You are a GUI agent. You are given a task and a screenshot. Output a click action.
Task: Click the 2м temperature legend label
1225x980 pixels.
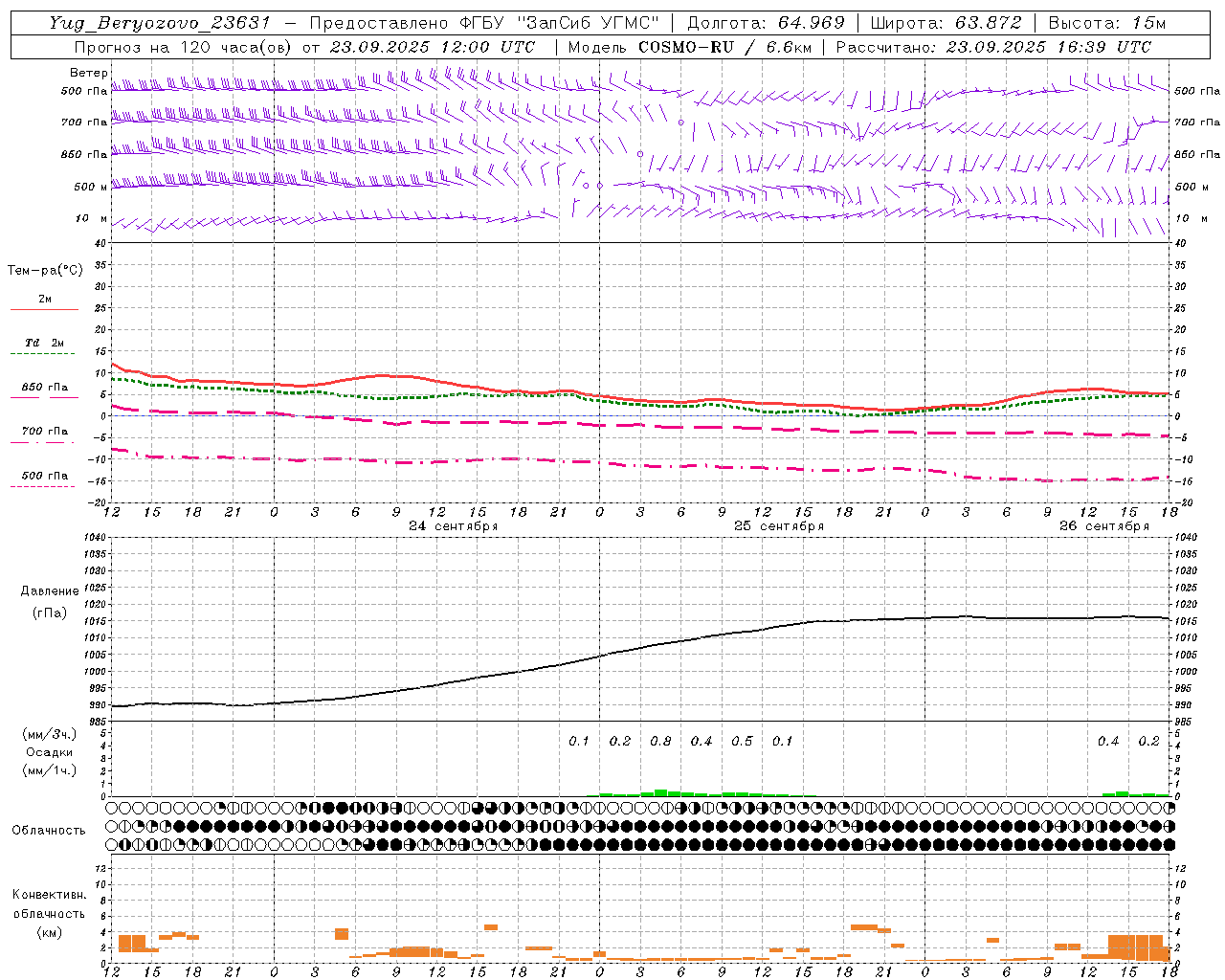click(45, 300)
